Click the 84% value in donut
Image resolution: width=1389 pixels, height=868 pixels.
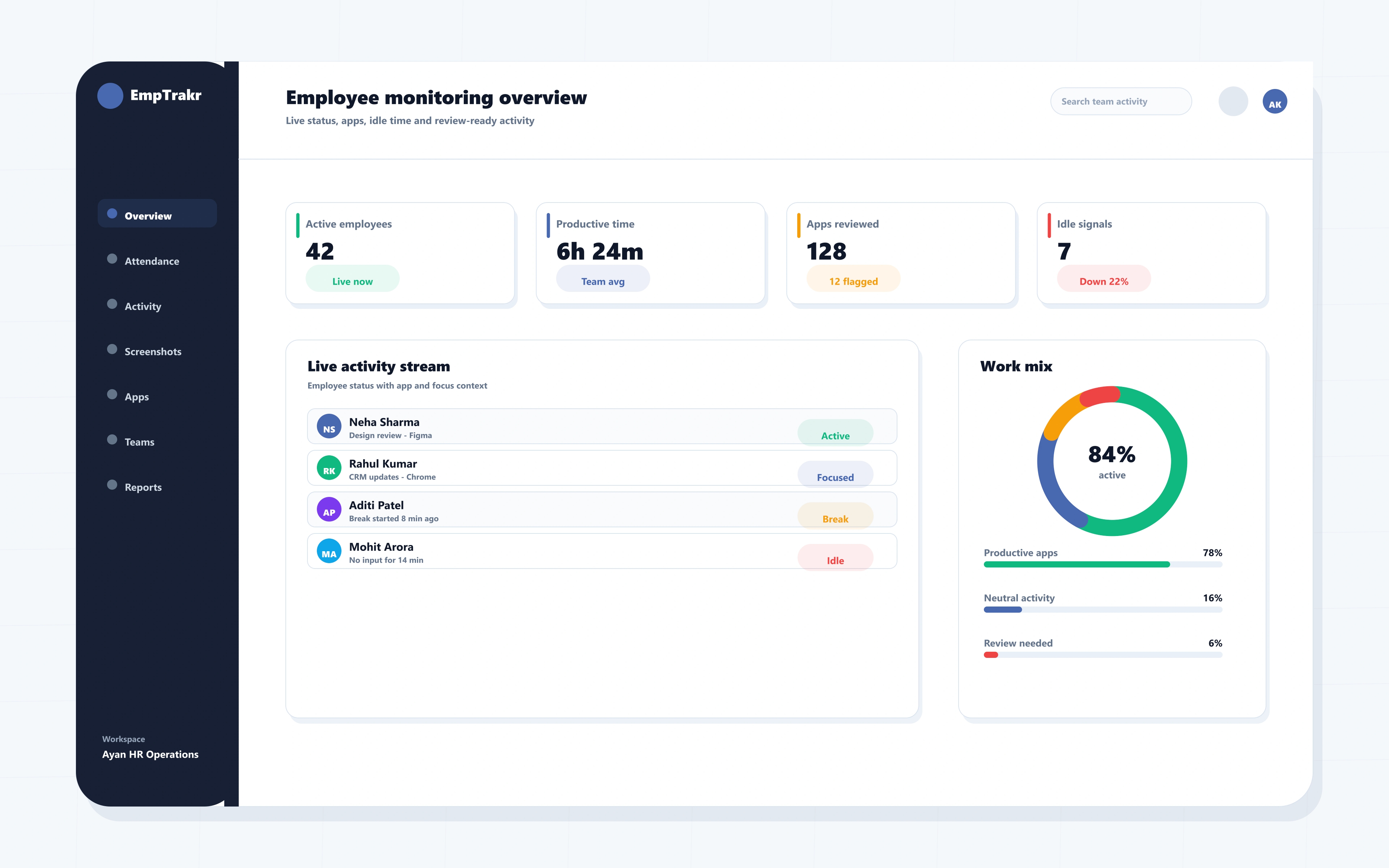point(1112,454)
